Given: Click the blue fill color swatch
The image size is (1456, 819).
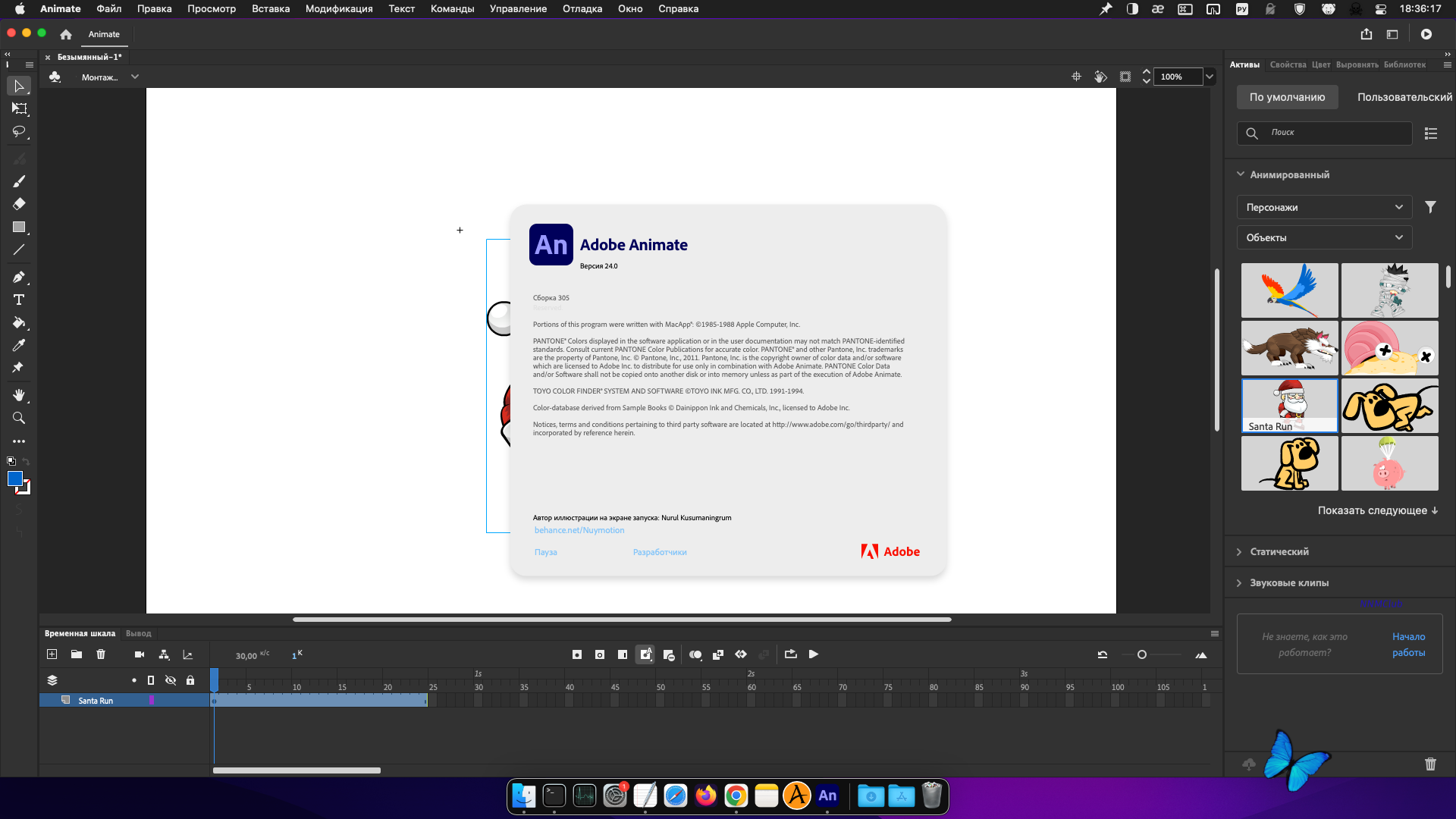Looking at the screenshot, I should coord(15,479).
